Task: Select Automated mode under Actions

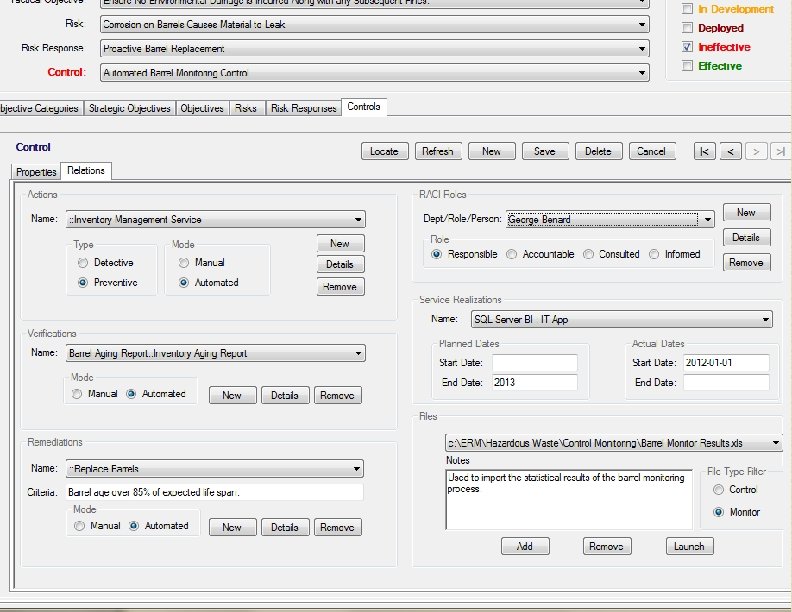Action: pos(184,282)
